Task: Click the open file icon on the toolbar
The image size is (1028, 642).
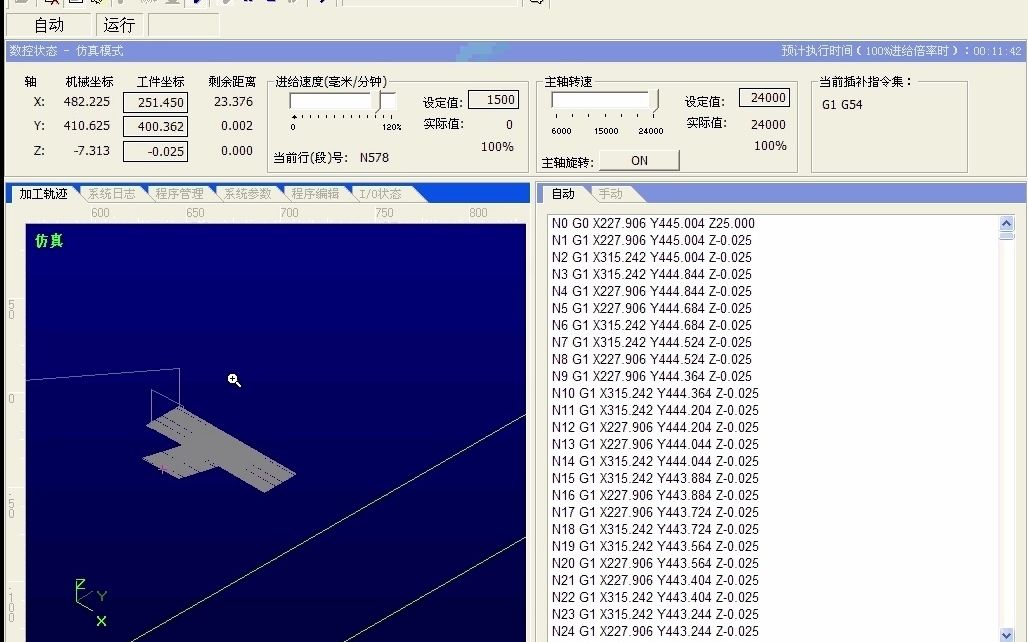Action: click(20, 5)
